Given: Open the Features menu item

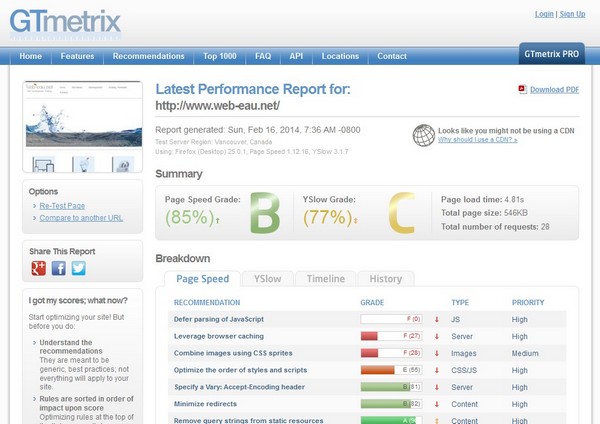Looking at the screenshot, I should [x=77, y=56].
